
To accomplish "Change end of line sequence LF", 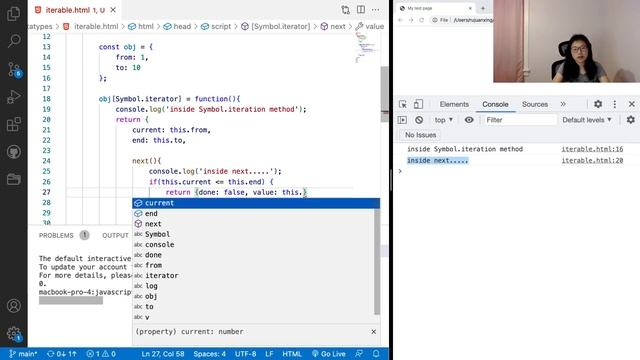I will (269, 354).
